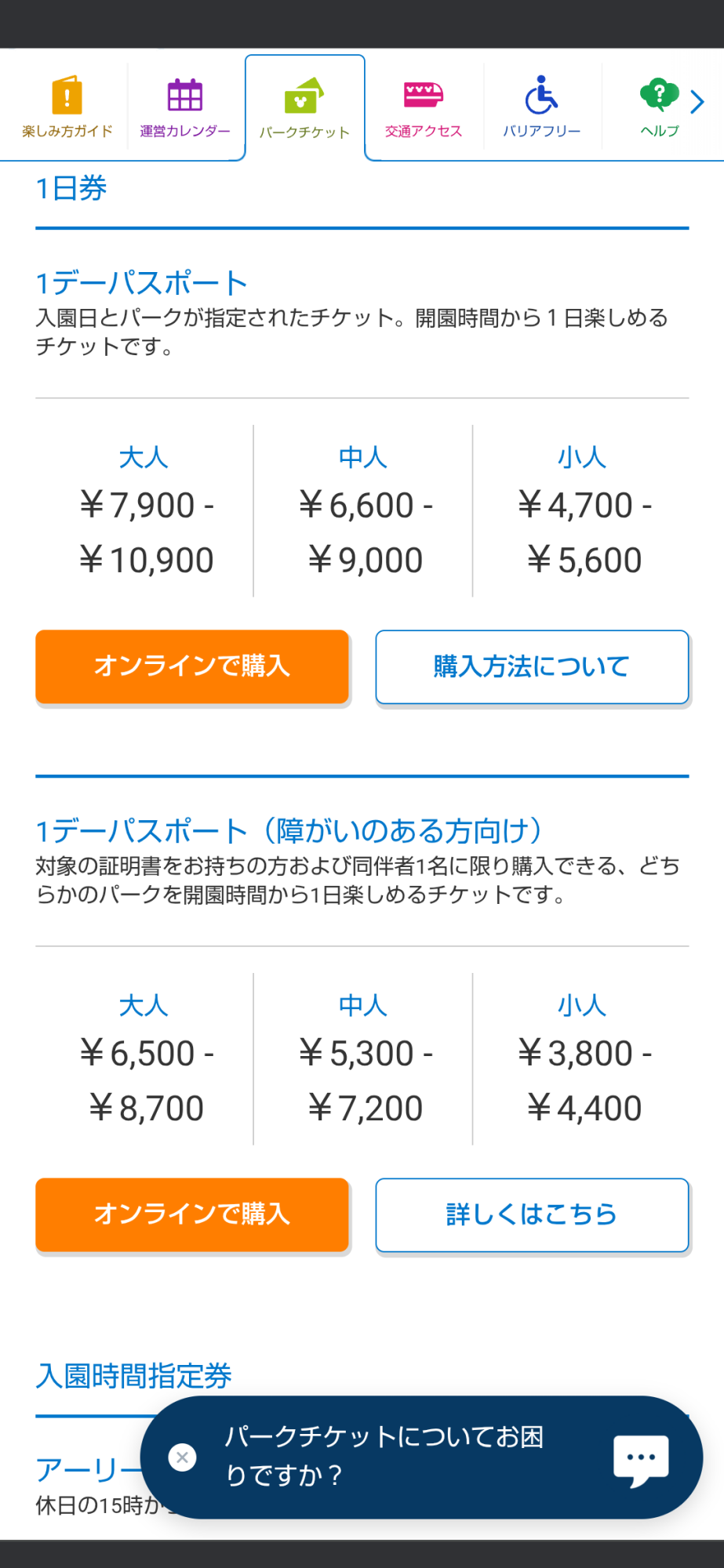Open 1デーパスポート（障がいのある方向け）heading link
724x1568 pixels.
pyautogui.click(x=289, y=831)
